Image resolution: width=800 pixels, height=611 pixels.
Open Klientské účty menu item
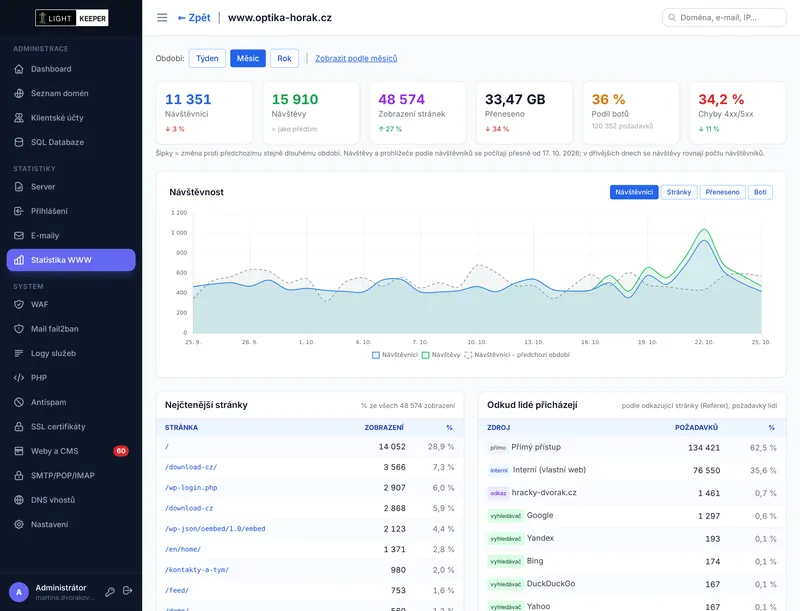[71, 118]
